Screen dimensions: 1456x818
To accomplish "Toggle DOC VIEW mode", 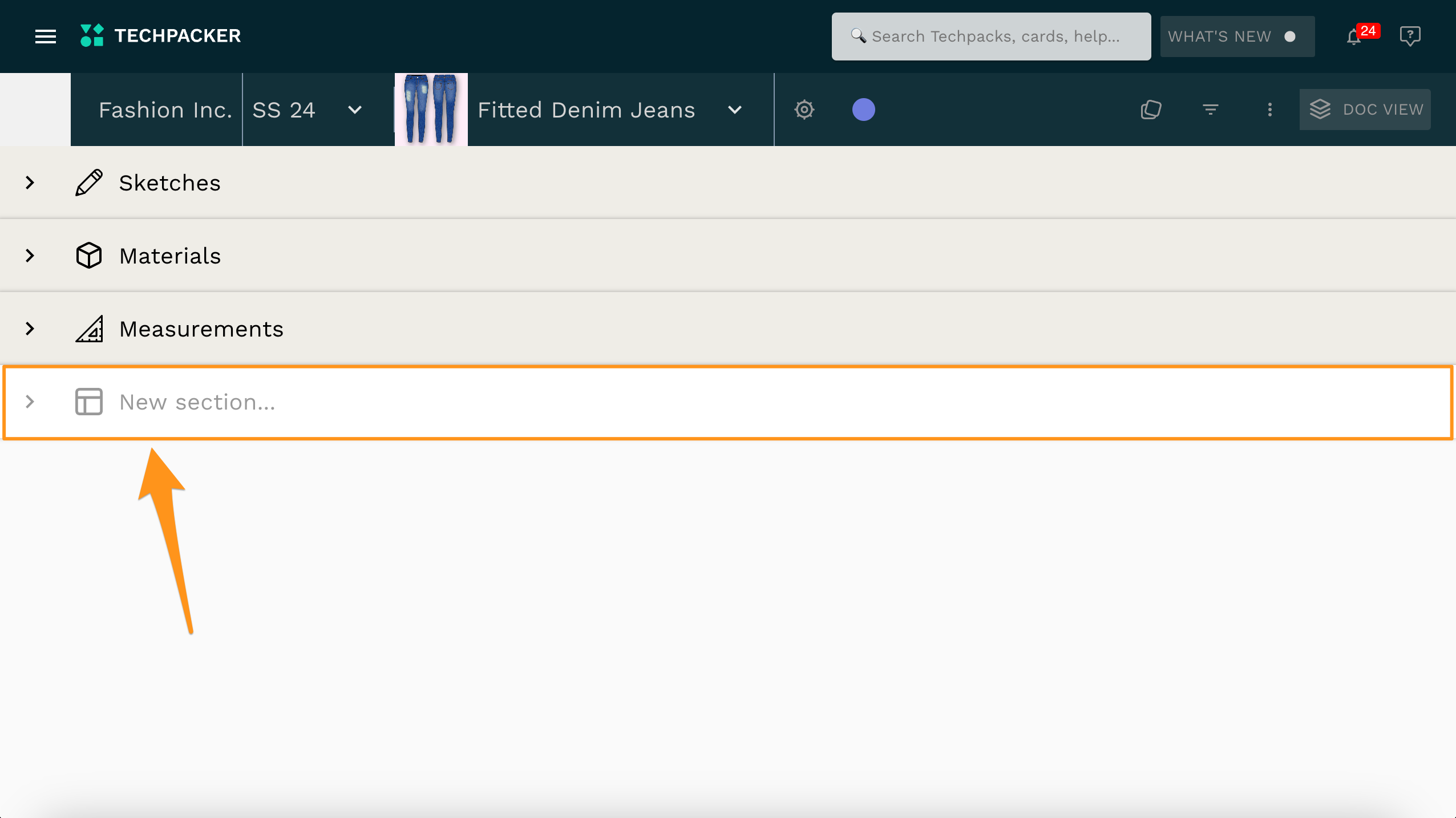I will [1365, 109].
